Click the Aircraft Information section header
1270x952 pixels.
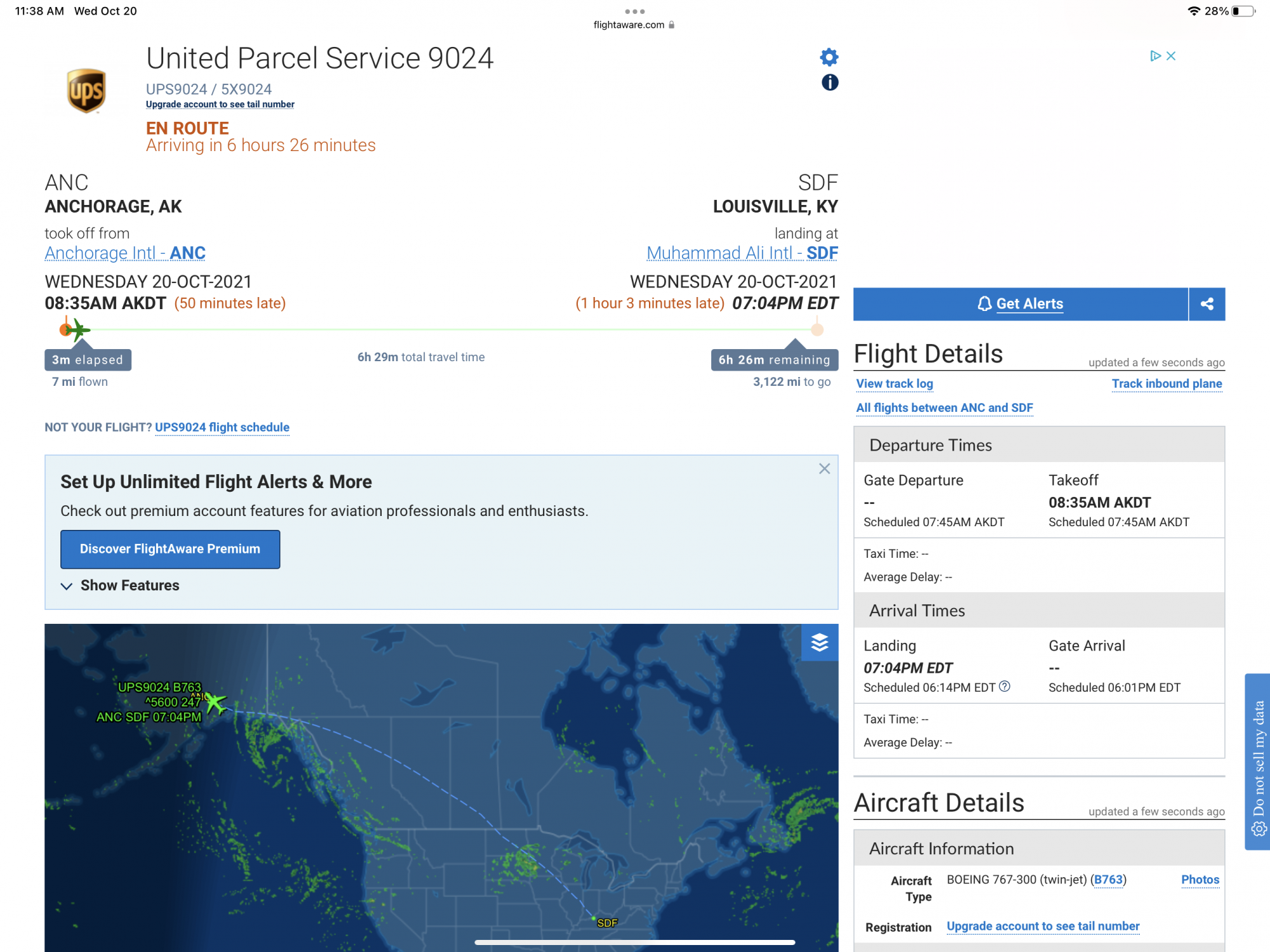pyautogui.click(x=1039, y=849)
